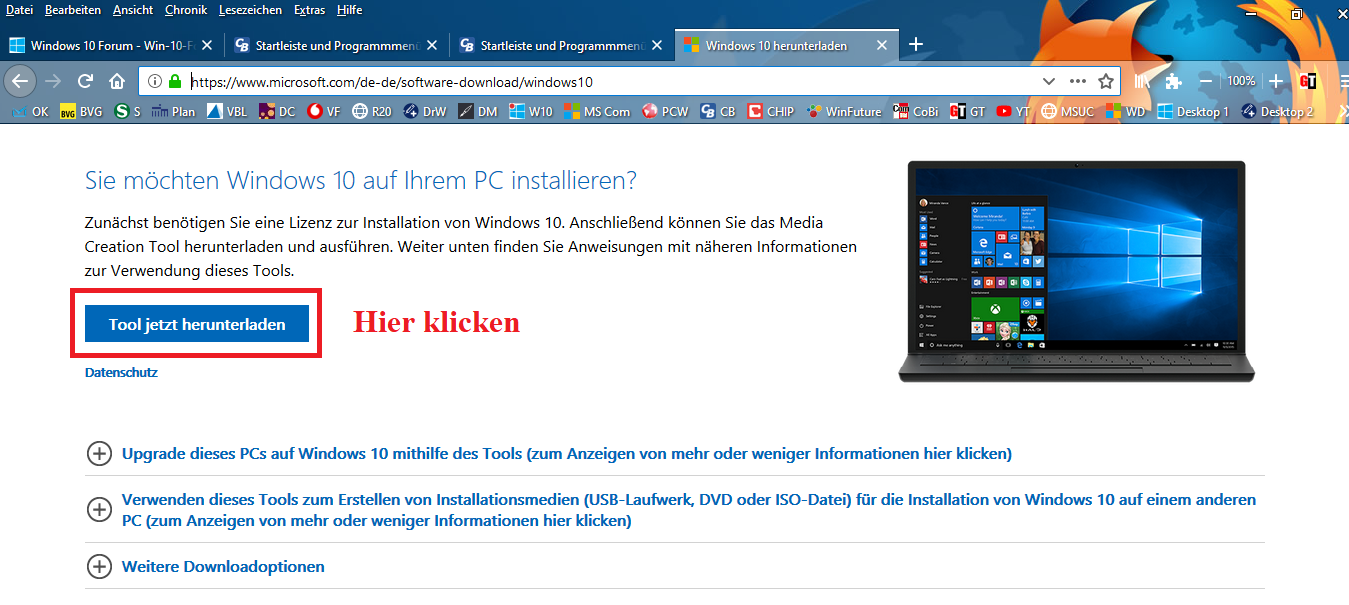
Task: Open the VF Vodafone bookmark
Action: click(325, 112)
